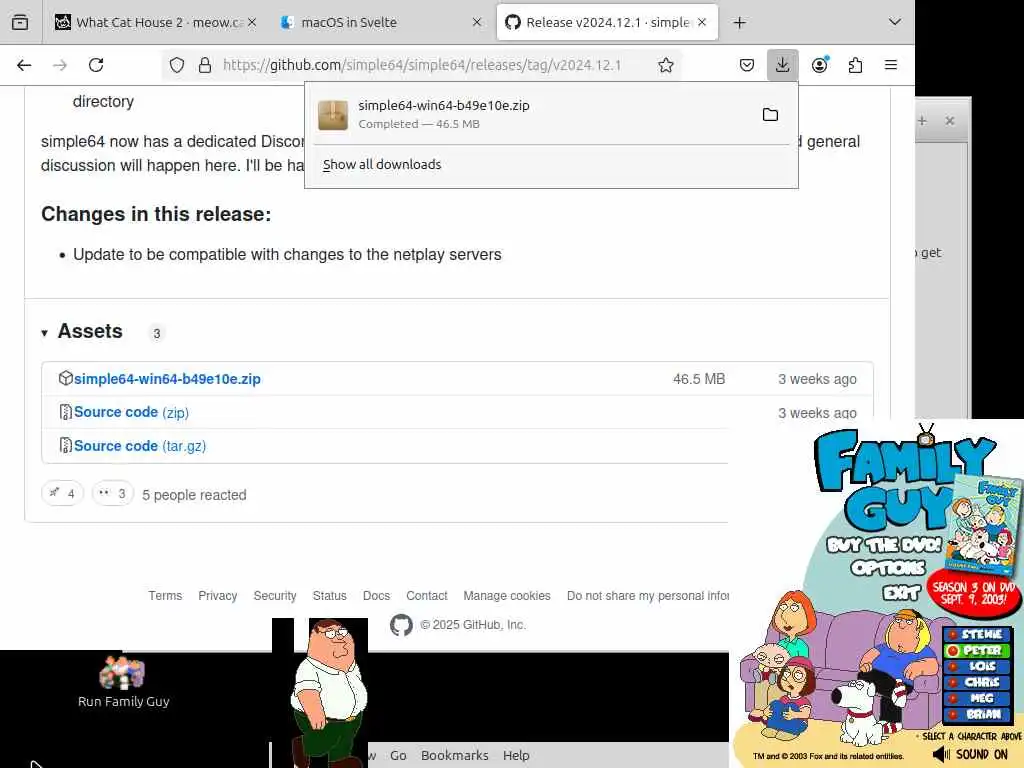This screenshot has height=768, width=1024.
Task: Click Buy the DVD in Family Guy app
Action: click(884, 545)
